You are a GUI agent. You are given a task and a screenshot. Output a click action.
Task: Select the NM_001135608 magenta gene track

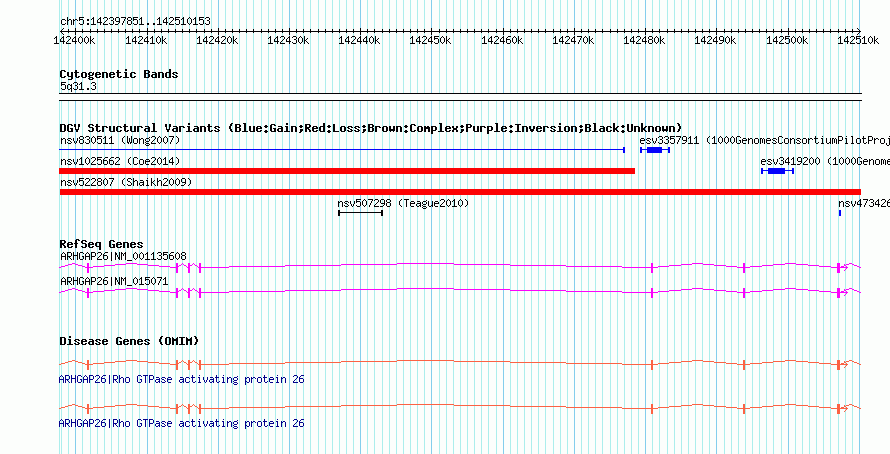tap(460, 267)
